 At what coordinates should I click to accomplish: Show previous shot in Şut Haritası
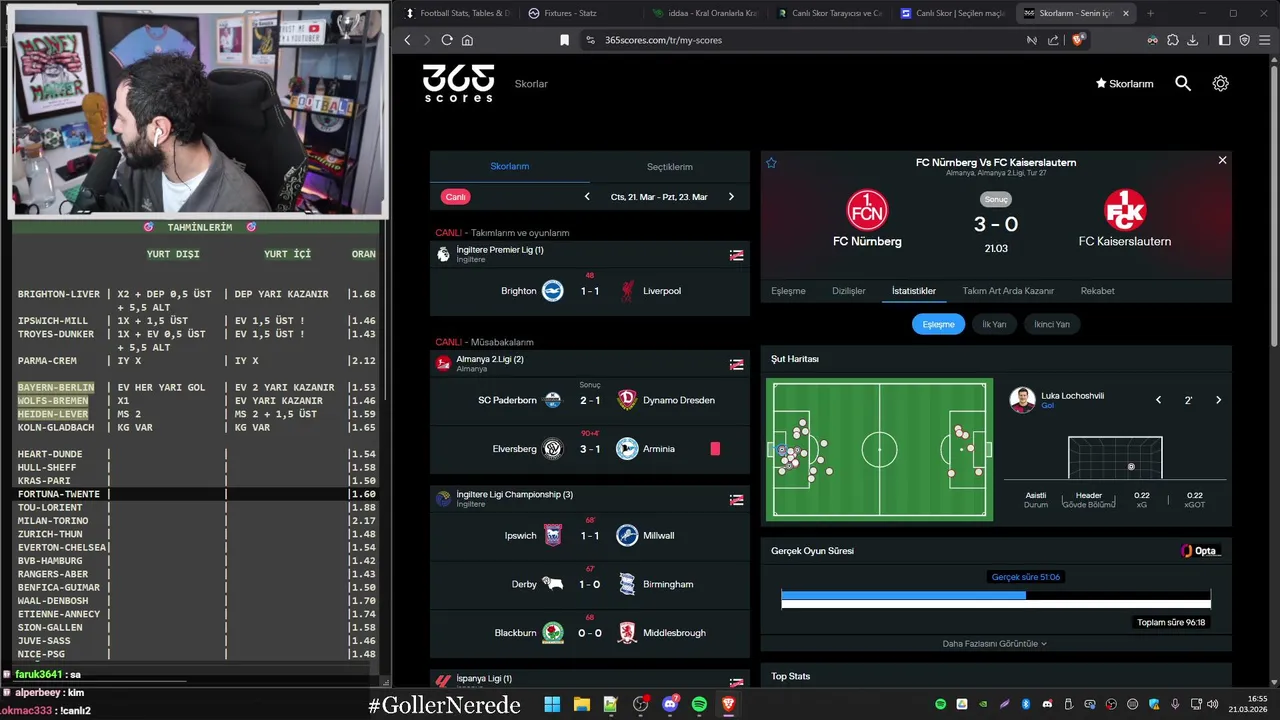1158,400
